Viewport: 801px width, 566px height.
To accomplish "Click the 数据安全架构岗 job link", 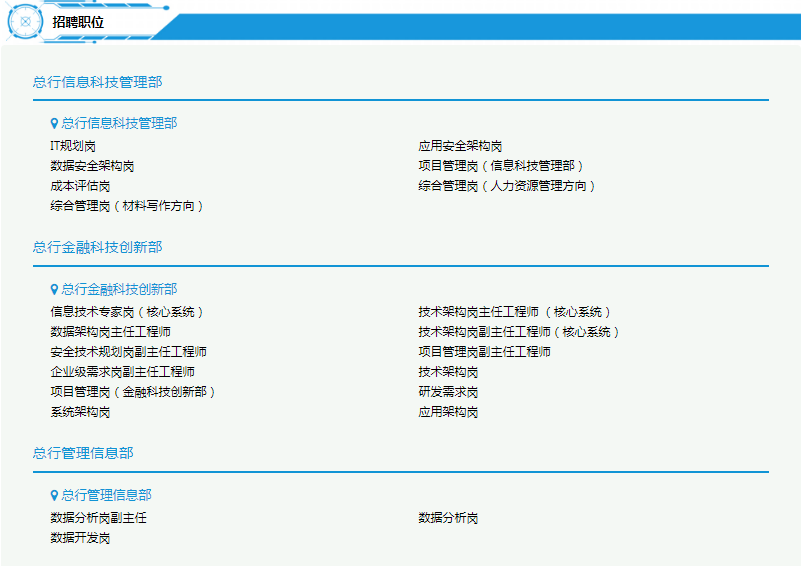I will [x=92, y=166].
